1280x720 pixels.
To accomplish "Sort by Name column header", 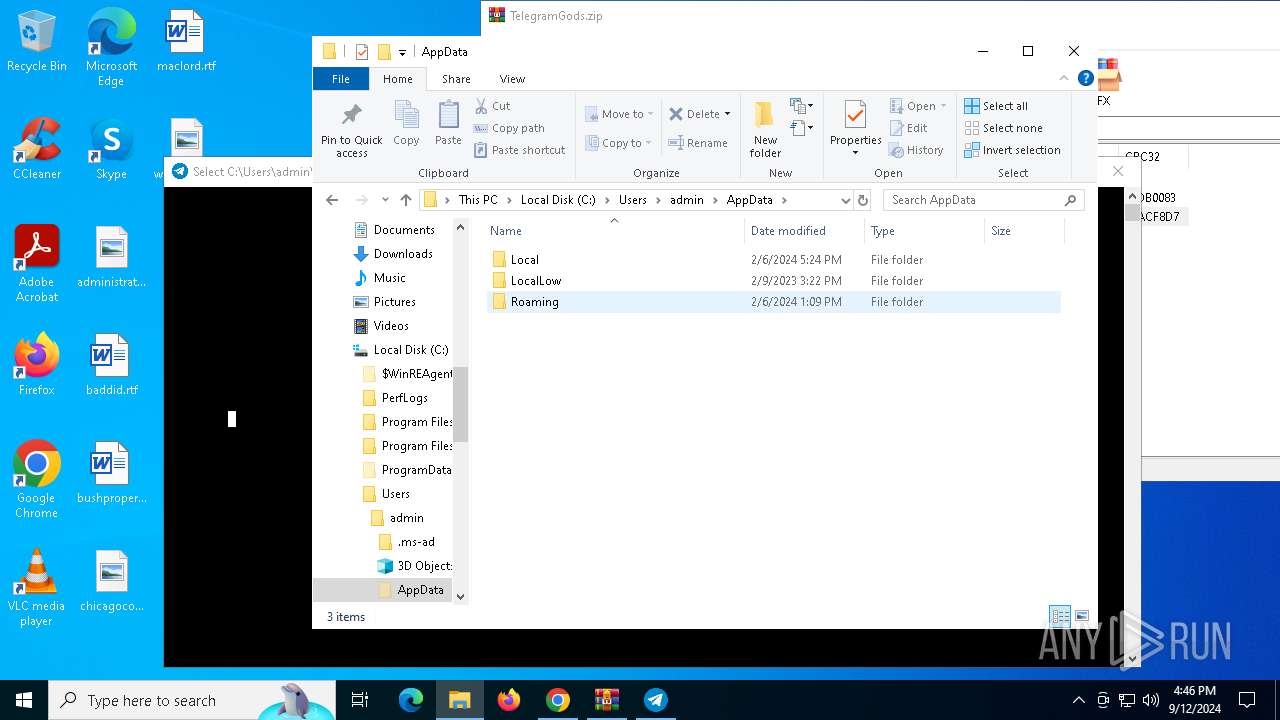I will pos(615,231).
